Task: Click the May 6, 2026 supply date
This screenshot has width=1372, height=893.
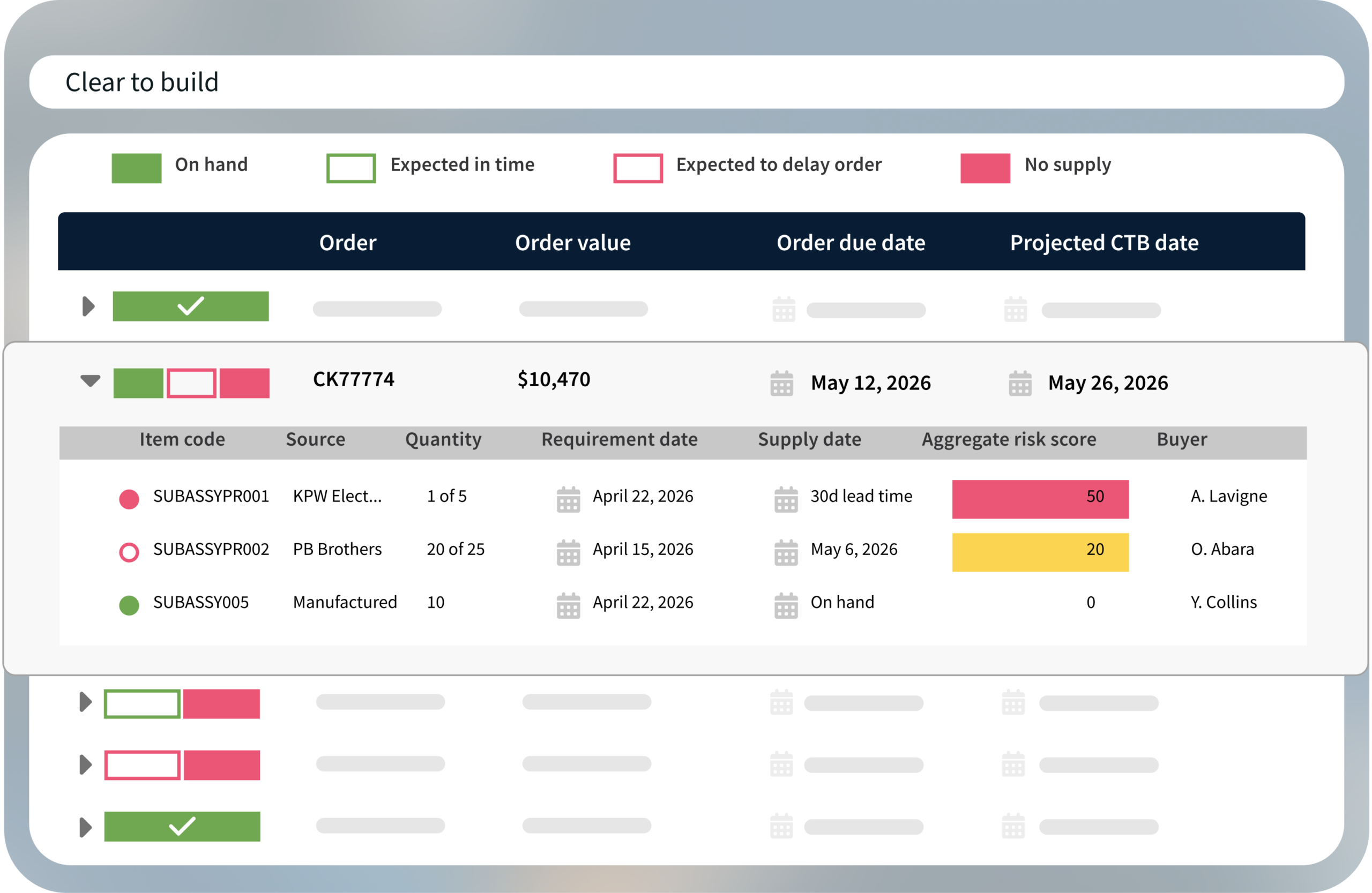Action: (x=854, y=550)
